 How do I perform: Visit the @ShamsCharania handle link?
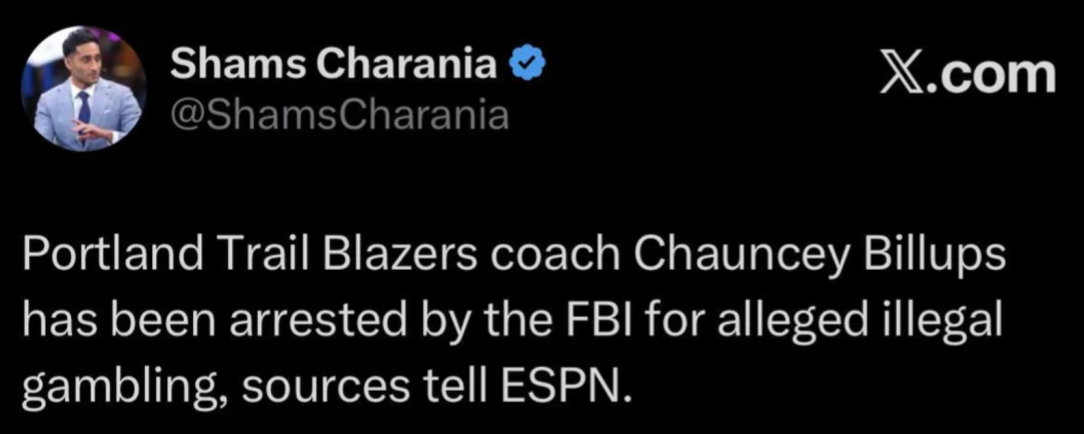point(339,115)
